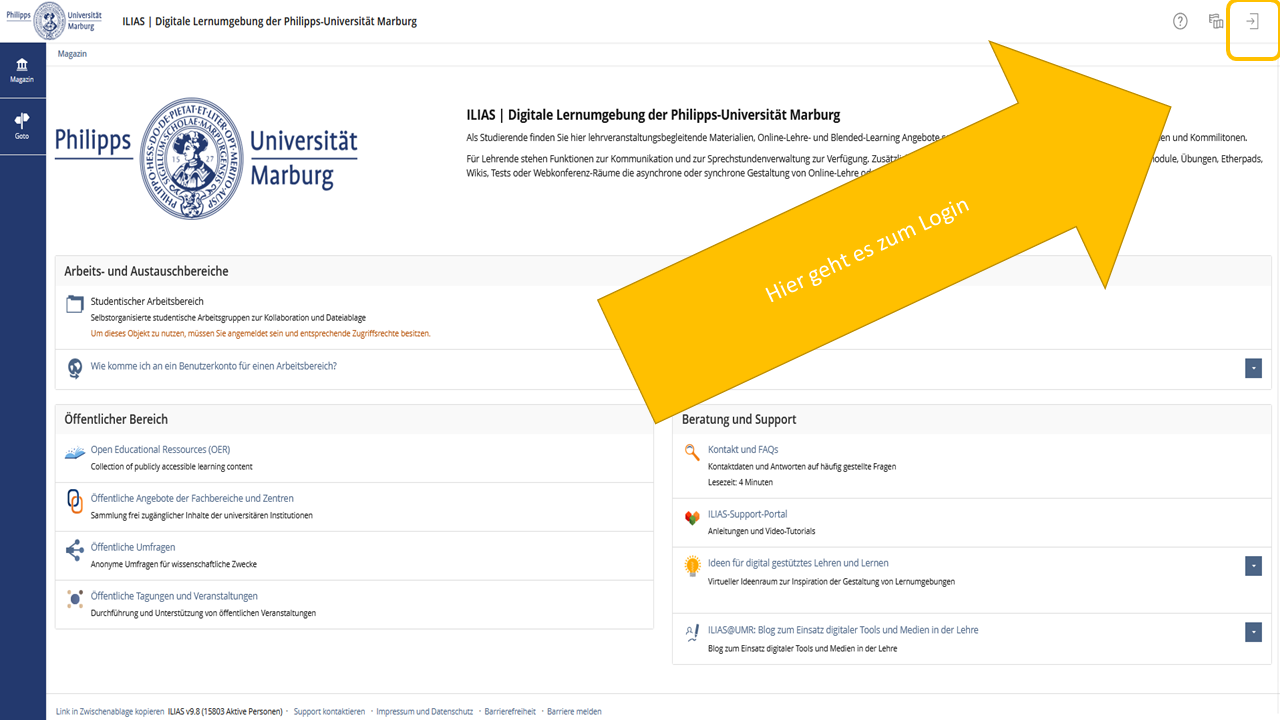Screen dimensions: 1280x720
Task: Open the dropdown on Ideen für digital gestütztes Lehren
Action: coord(1253,566)
